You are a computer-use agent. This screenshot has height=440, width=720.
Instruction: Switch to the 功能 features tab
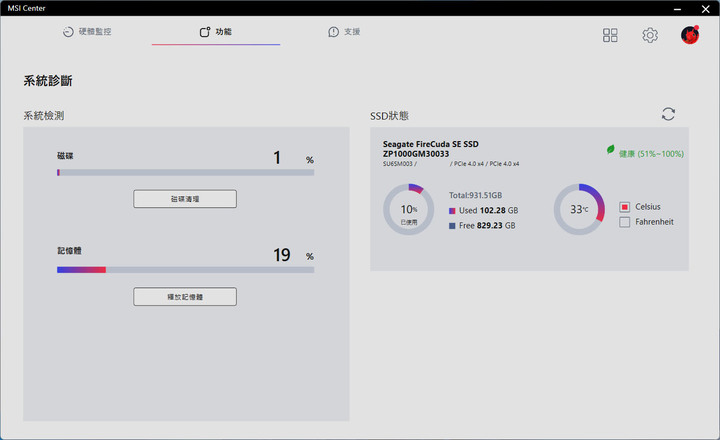click(x=215, y=32)
